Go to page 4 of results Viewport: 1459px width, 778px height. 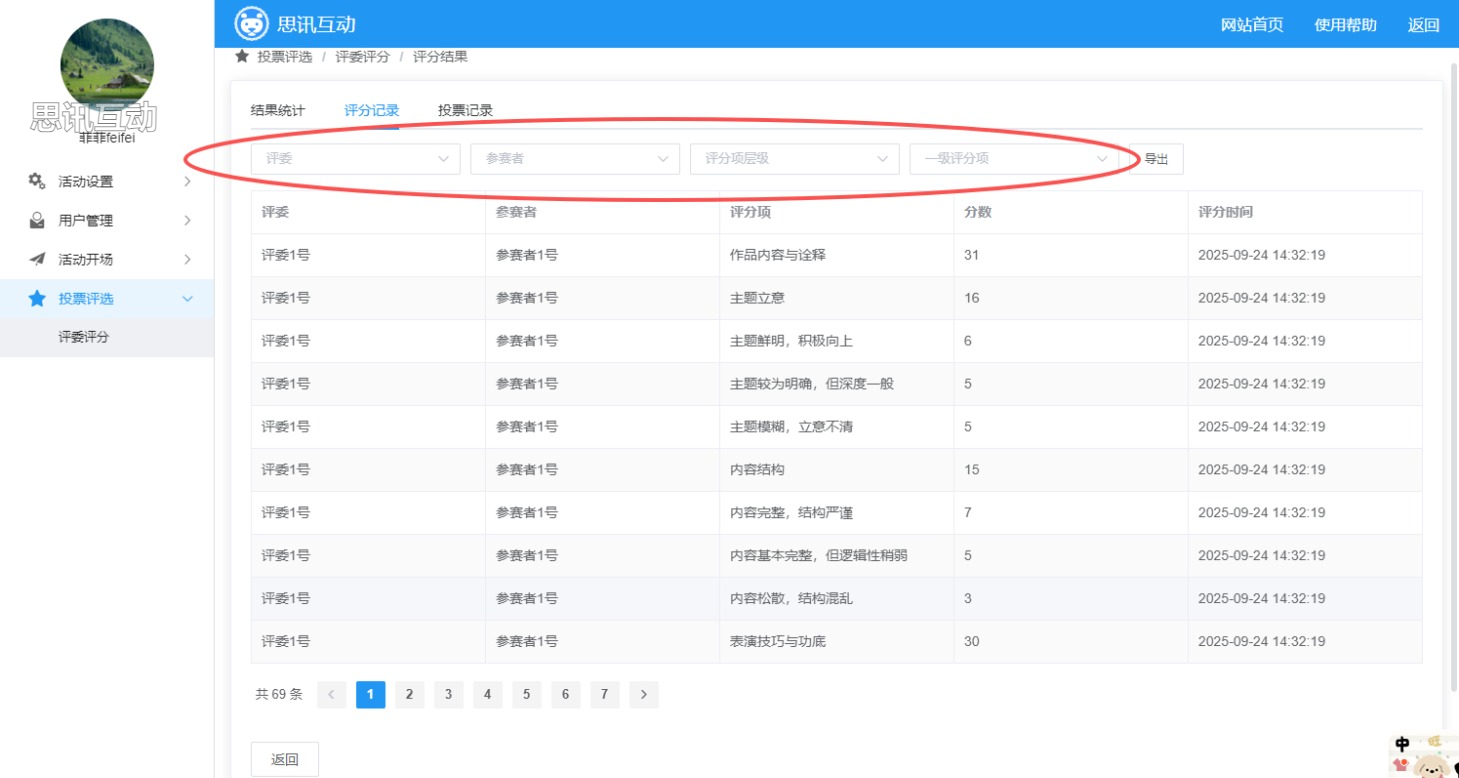[x=487, y=694]
